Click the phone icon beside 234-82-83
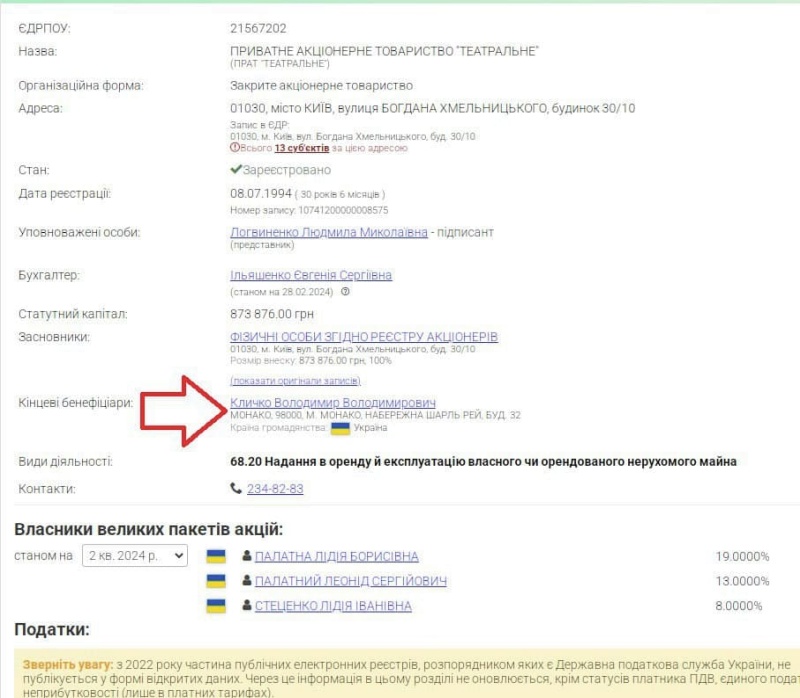800x698 pixels. tap(236, 489)
